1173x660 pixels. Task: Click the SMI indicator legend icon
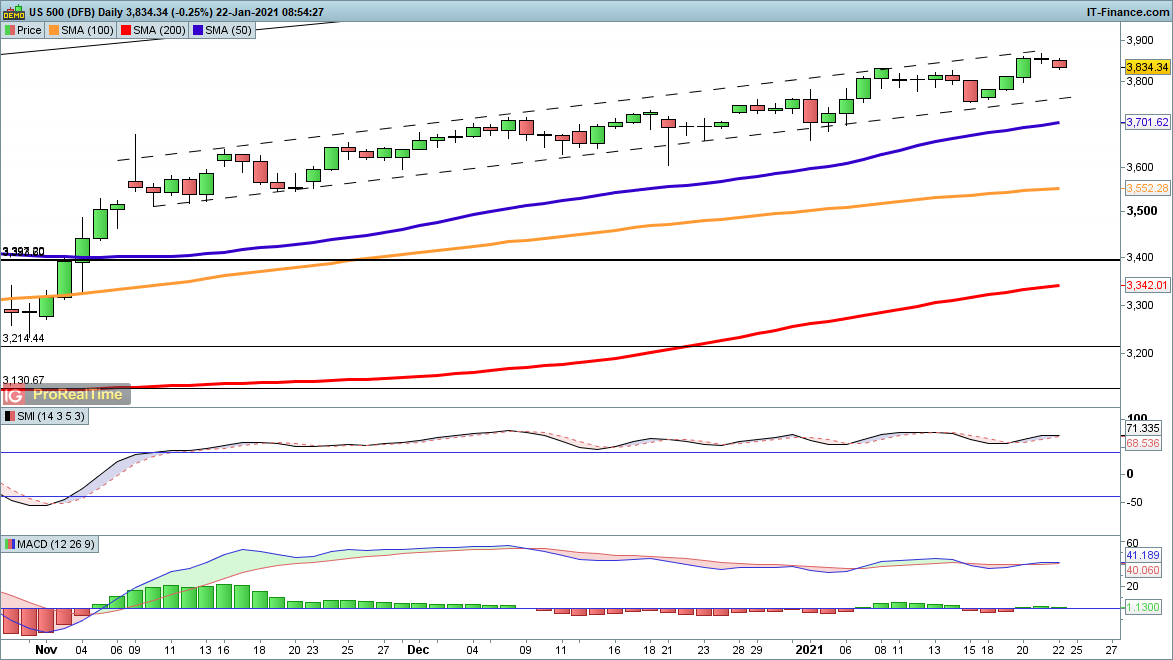point(10,416)
